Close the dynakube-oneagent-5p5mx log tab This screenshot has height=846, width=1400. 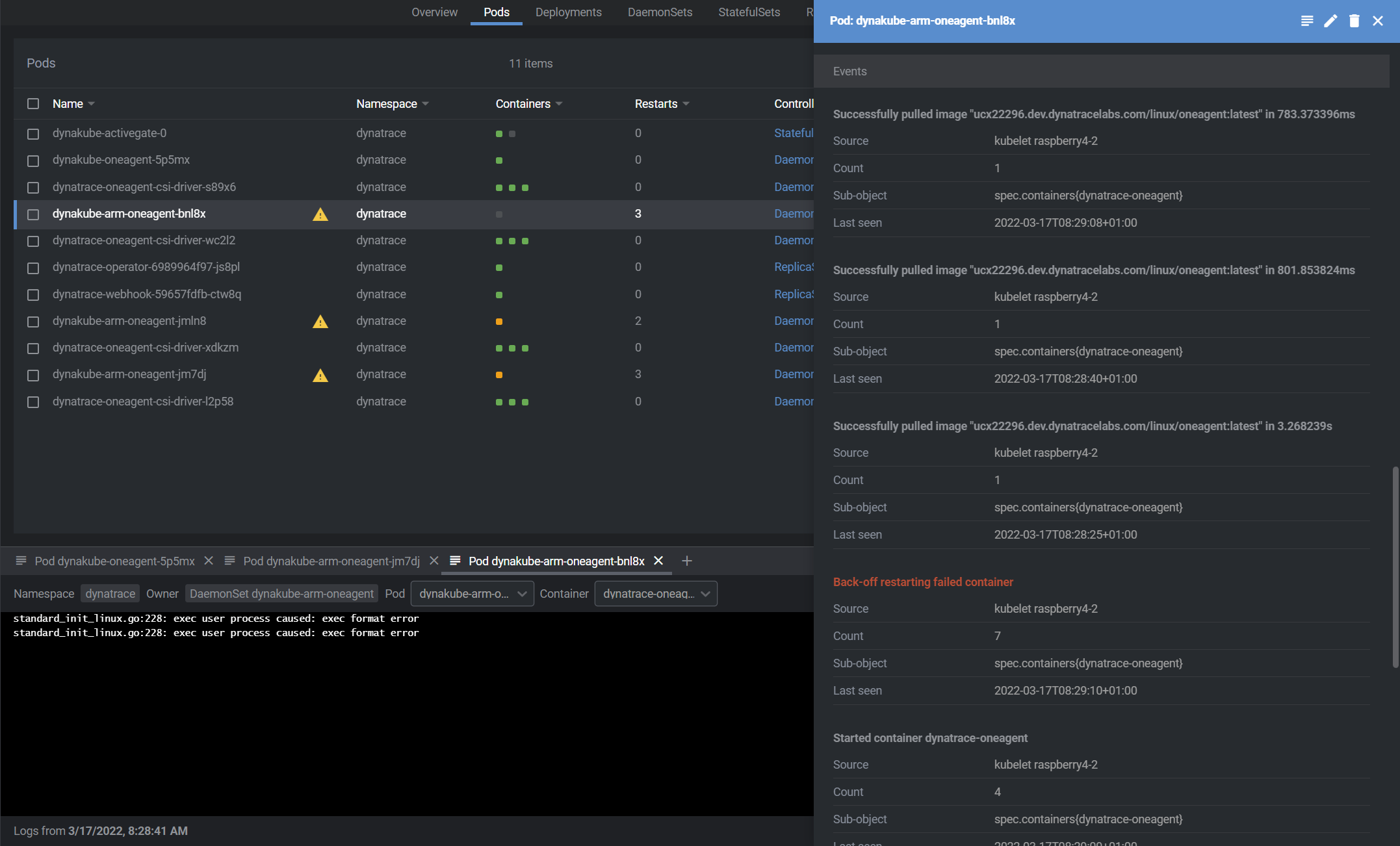click(209, 560)
